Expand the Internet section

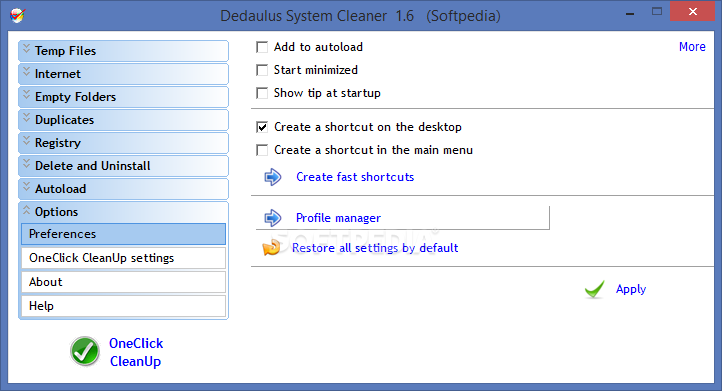[123, 74]
